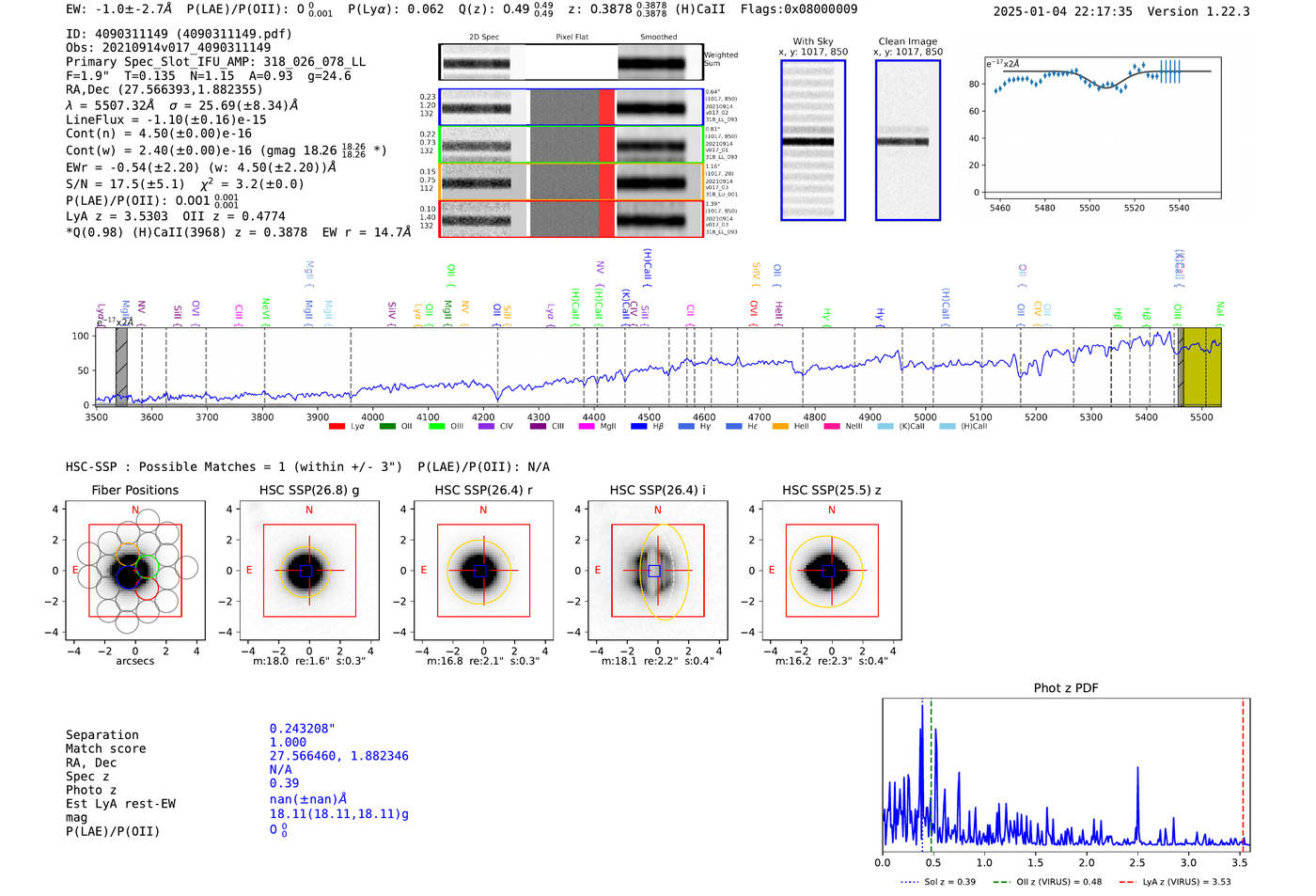Click the 'Flags:0x08000009' header text

point(799,9)
